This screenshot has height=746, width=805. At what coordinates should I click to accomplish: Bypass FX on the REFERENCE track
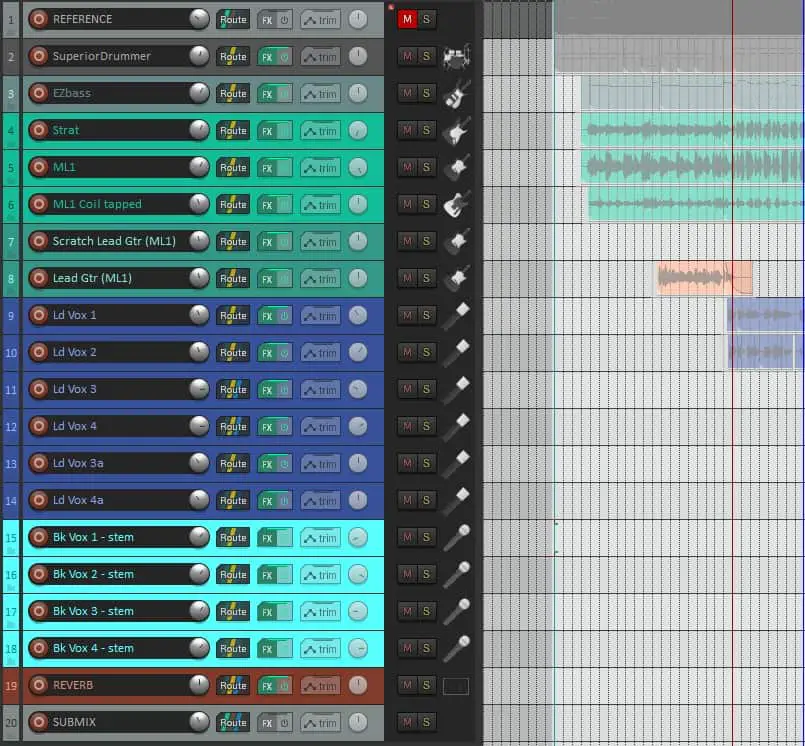[x=284, y=20]
